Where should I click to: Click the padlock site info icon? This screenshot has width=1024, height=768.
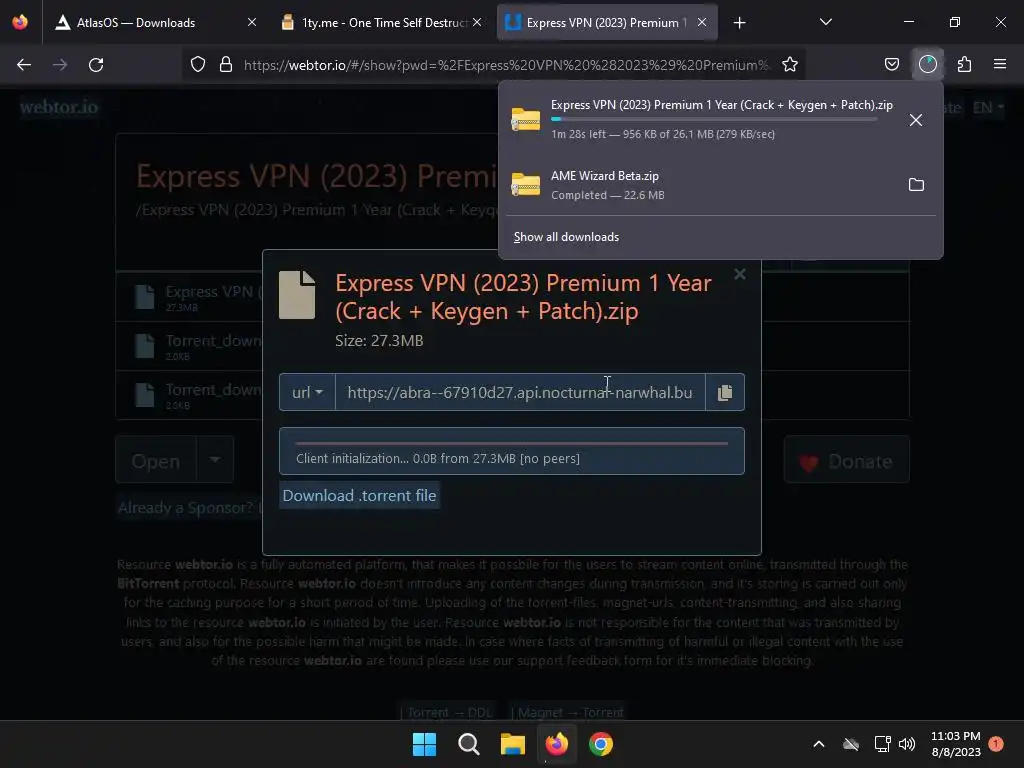point(226,65)
